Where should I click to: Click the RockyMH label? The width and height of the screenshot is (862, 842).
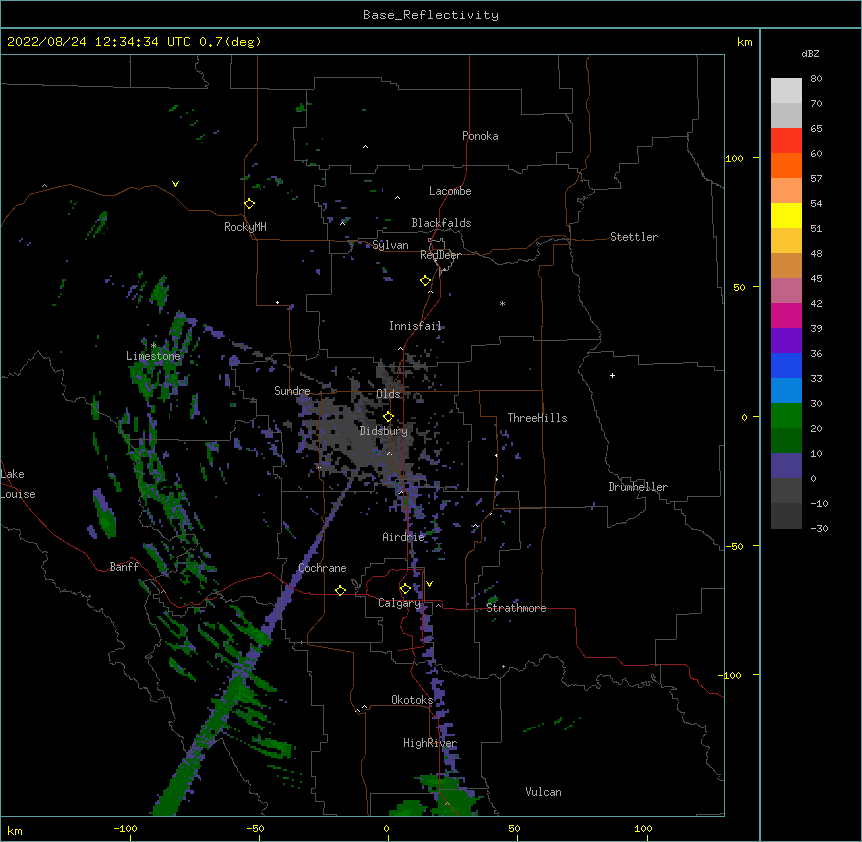(245, 226)
